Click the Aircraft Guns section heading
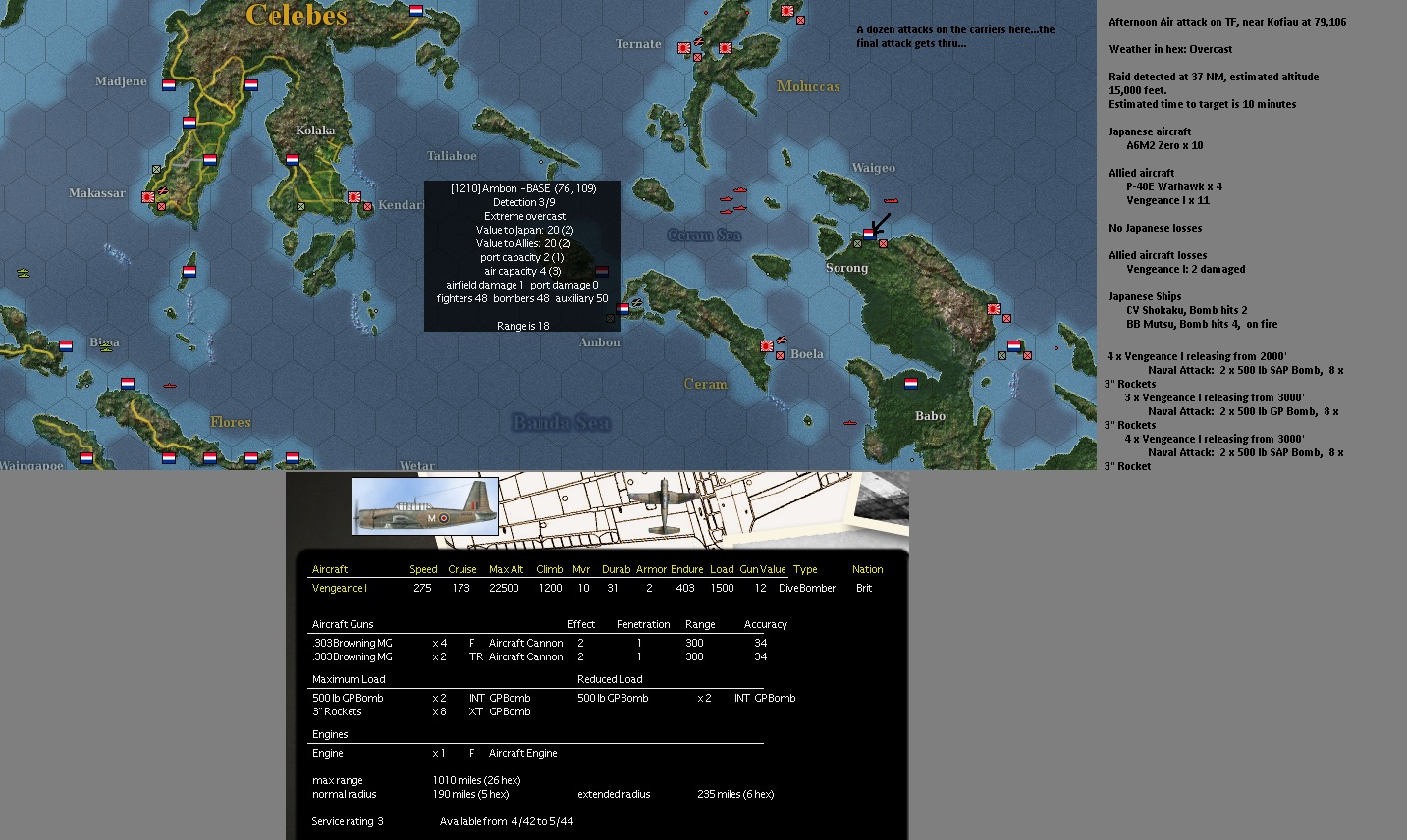This screenshot has height=840, width=1407. (x=343, y=624)
